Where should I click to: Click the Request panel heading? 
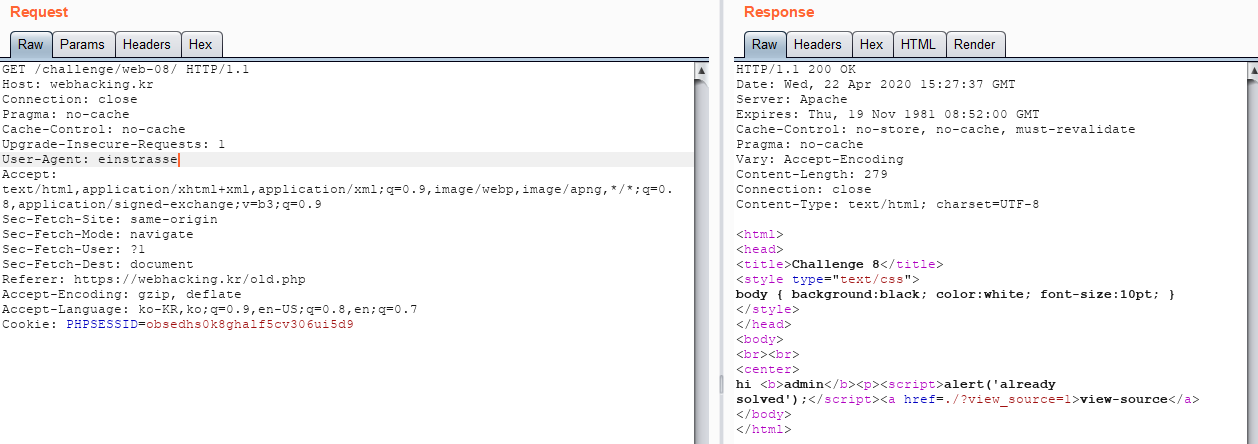39,12
